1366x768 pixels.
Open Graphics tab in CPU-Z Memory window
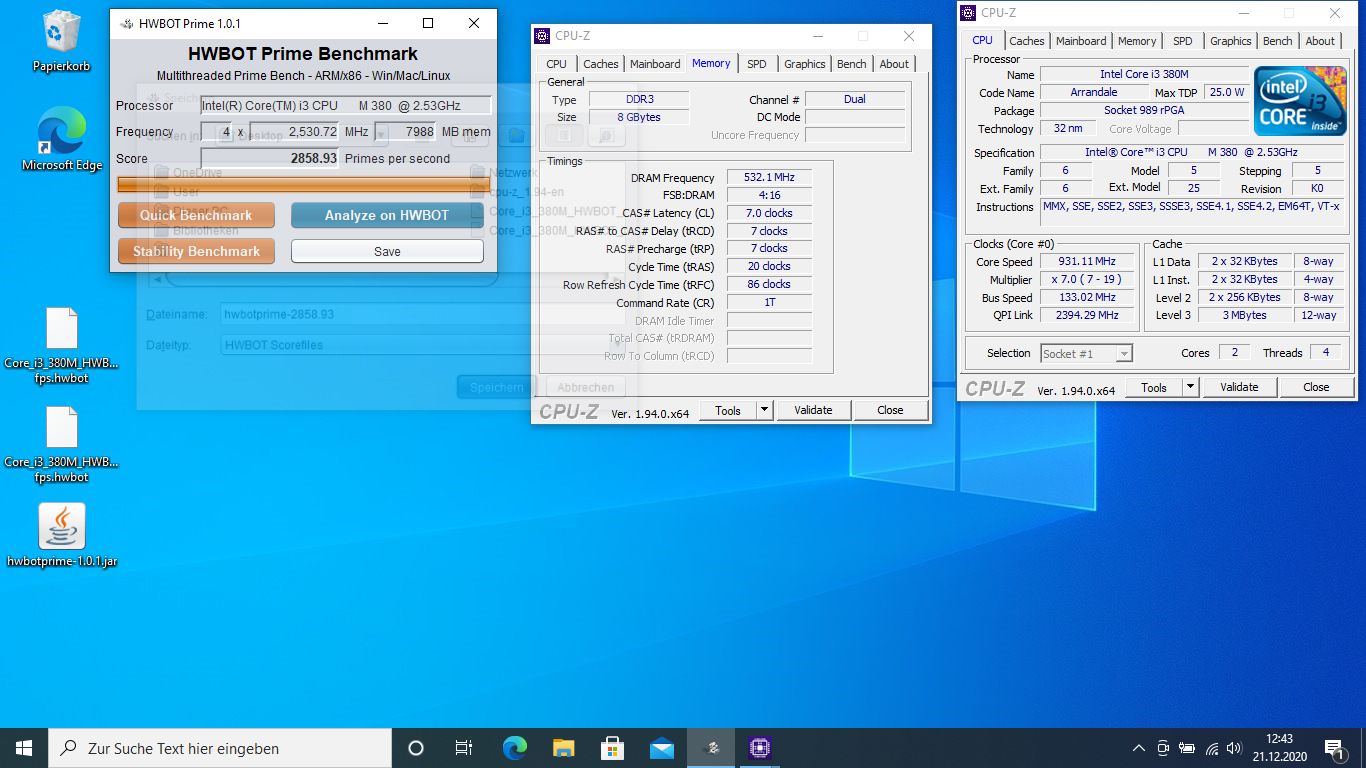coord(805,64)
